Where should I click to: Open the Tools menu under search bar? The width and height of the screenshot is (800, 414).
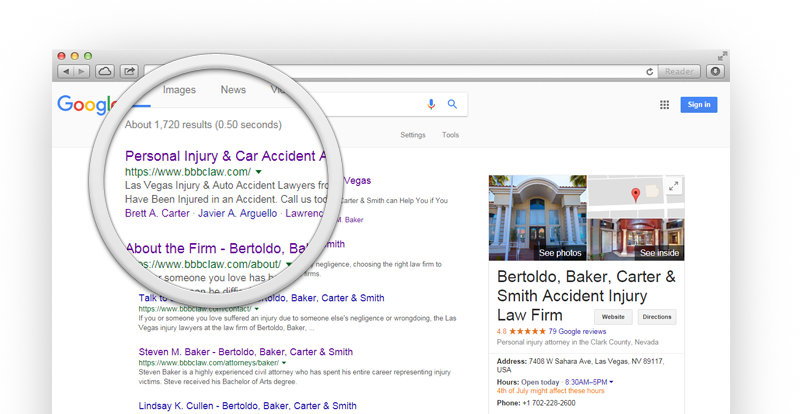[x=451, y=135]
